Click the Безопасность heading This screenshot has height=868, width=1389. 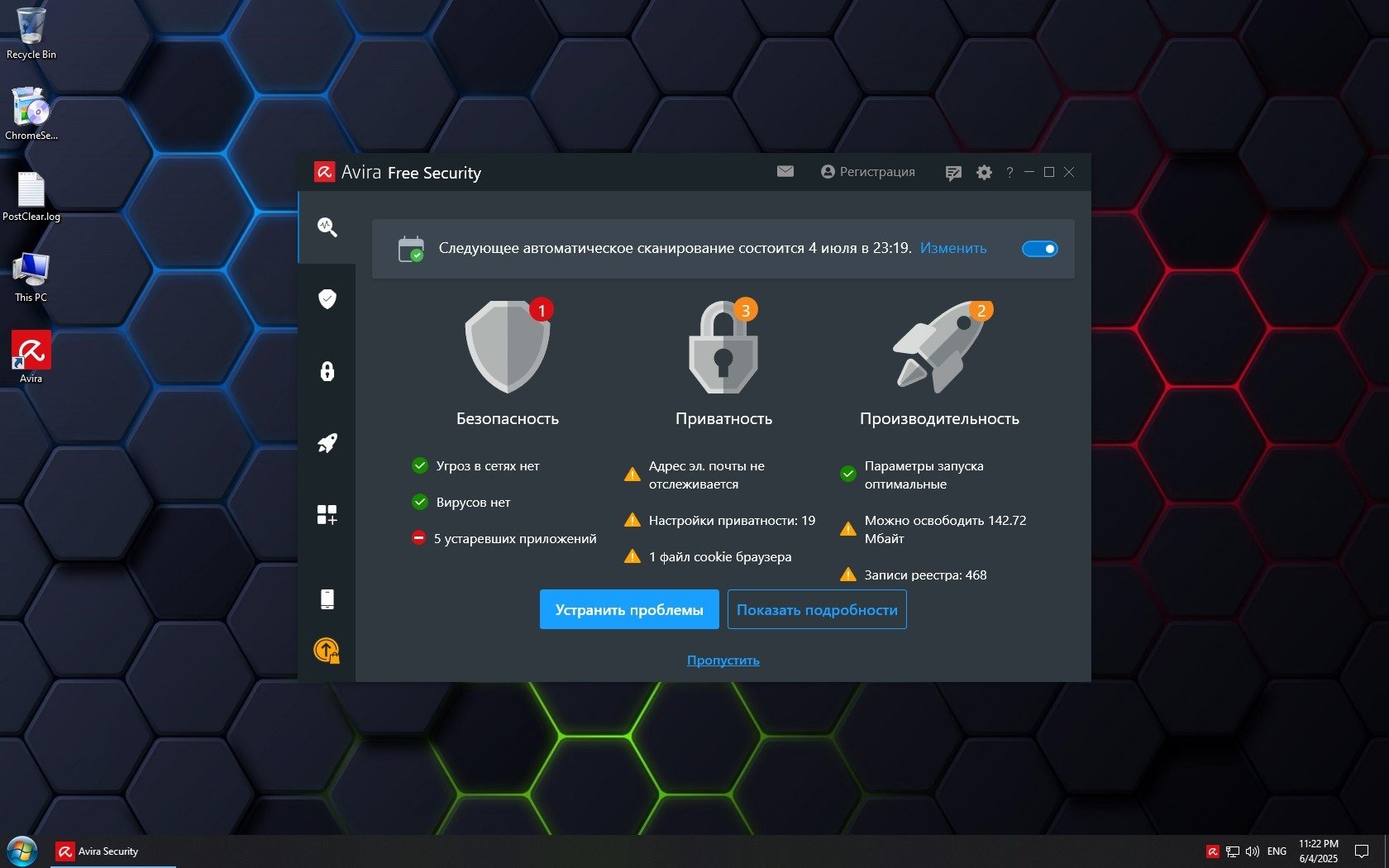508,419
